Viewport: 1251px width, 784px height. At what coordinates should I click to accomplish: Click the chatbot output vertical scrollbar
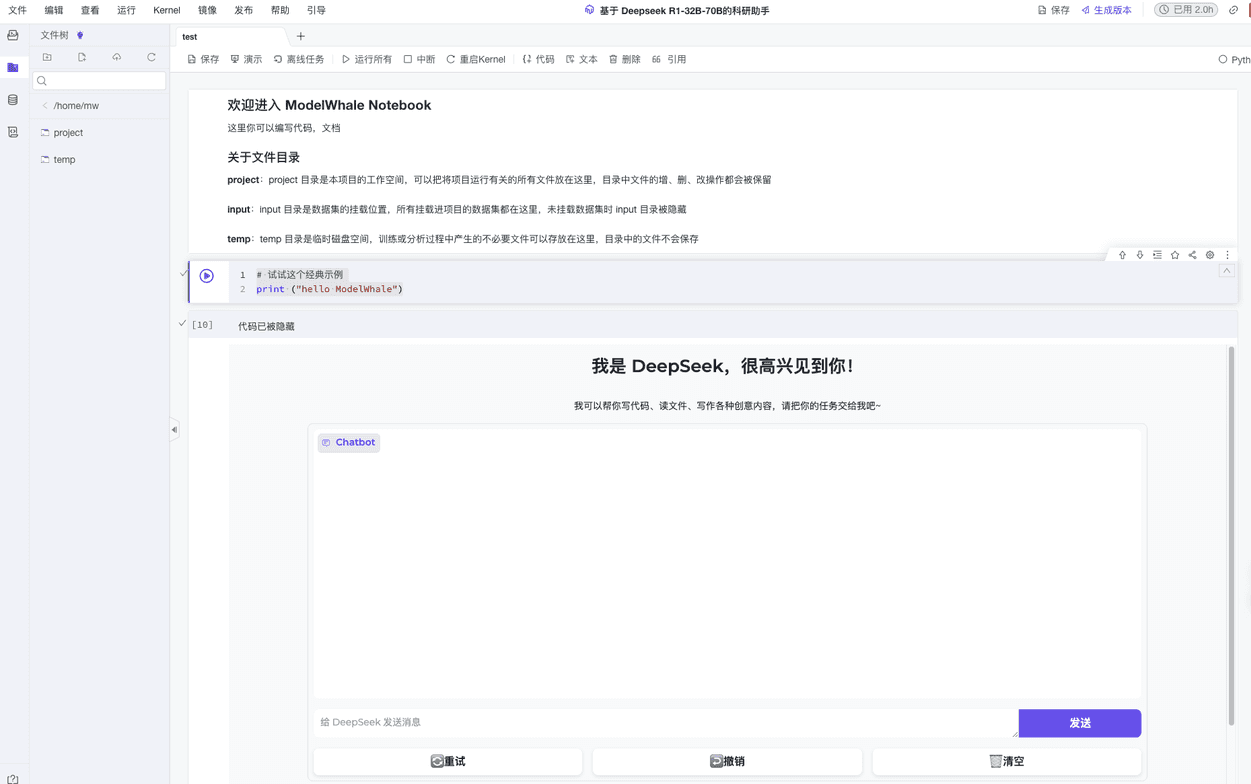pyautogui.click(x=1231, y=535)
